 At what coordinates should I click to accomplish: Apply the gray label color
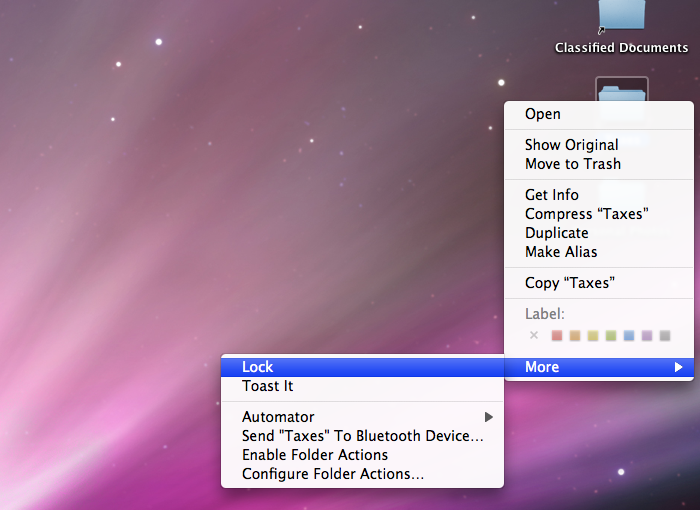pyautogui.click(x=665, y=336)
